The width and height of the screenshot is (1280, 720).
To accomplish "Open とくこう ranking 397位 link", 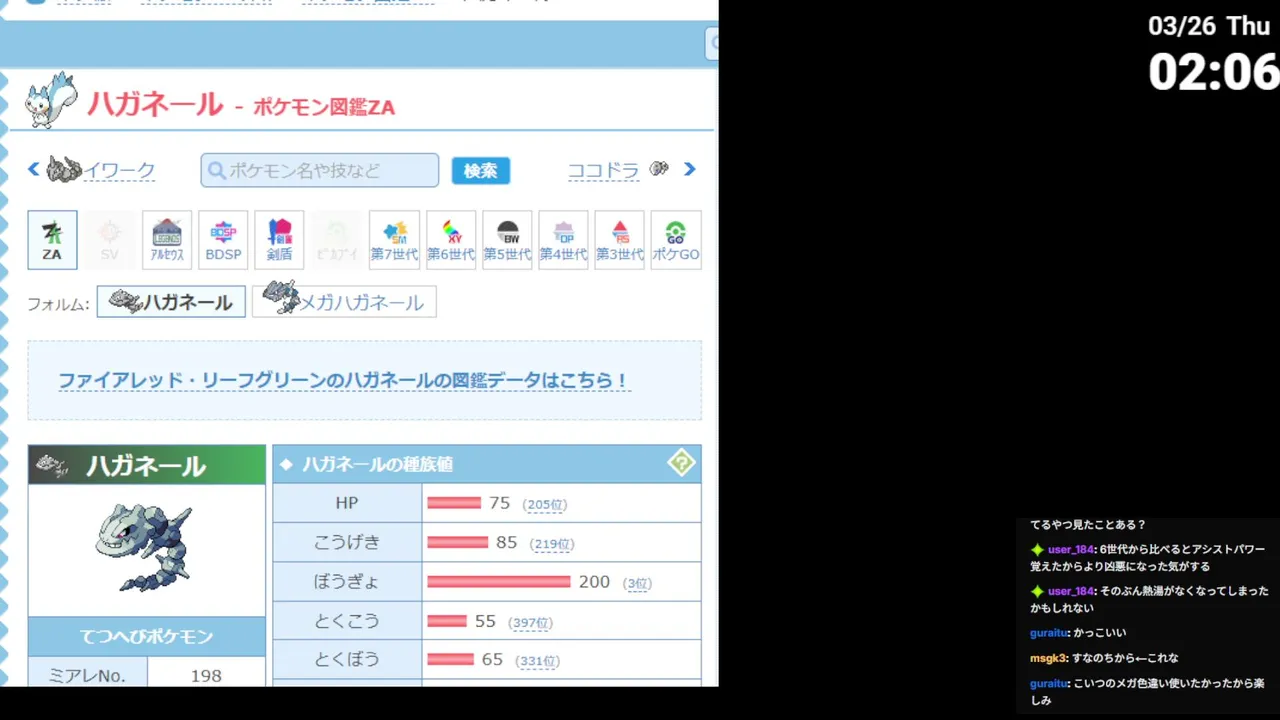I will pos(530,622).
